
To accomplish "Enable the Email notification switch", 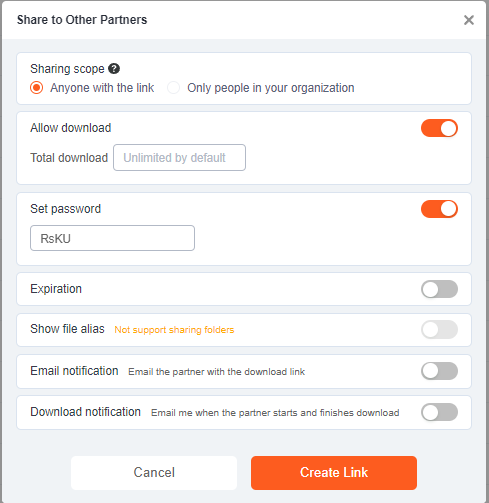I will click(439, 371).
